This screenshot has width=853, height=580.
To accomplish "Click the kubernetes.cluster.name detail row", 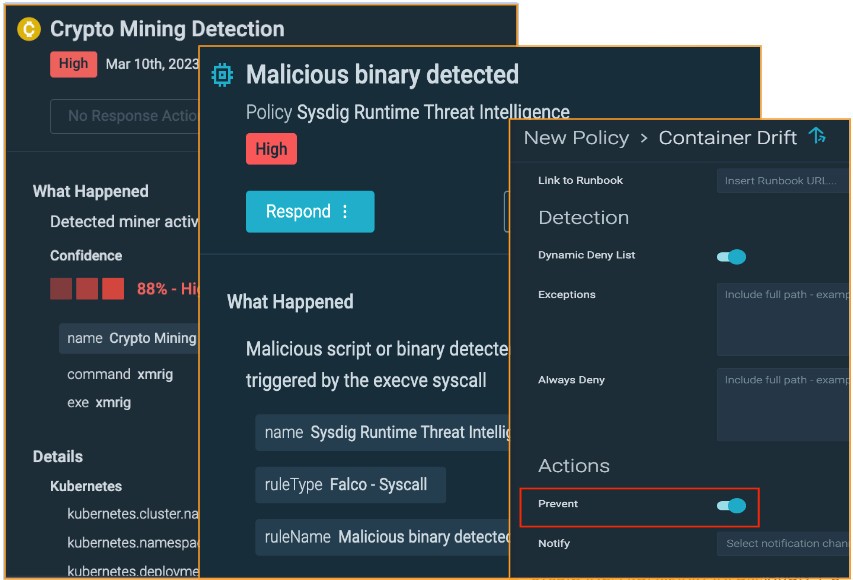I will 133,514.
